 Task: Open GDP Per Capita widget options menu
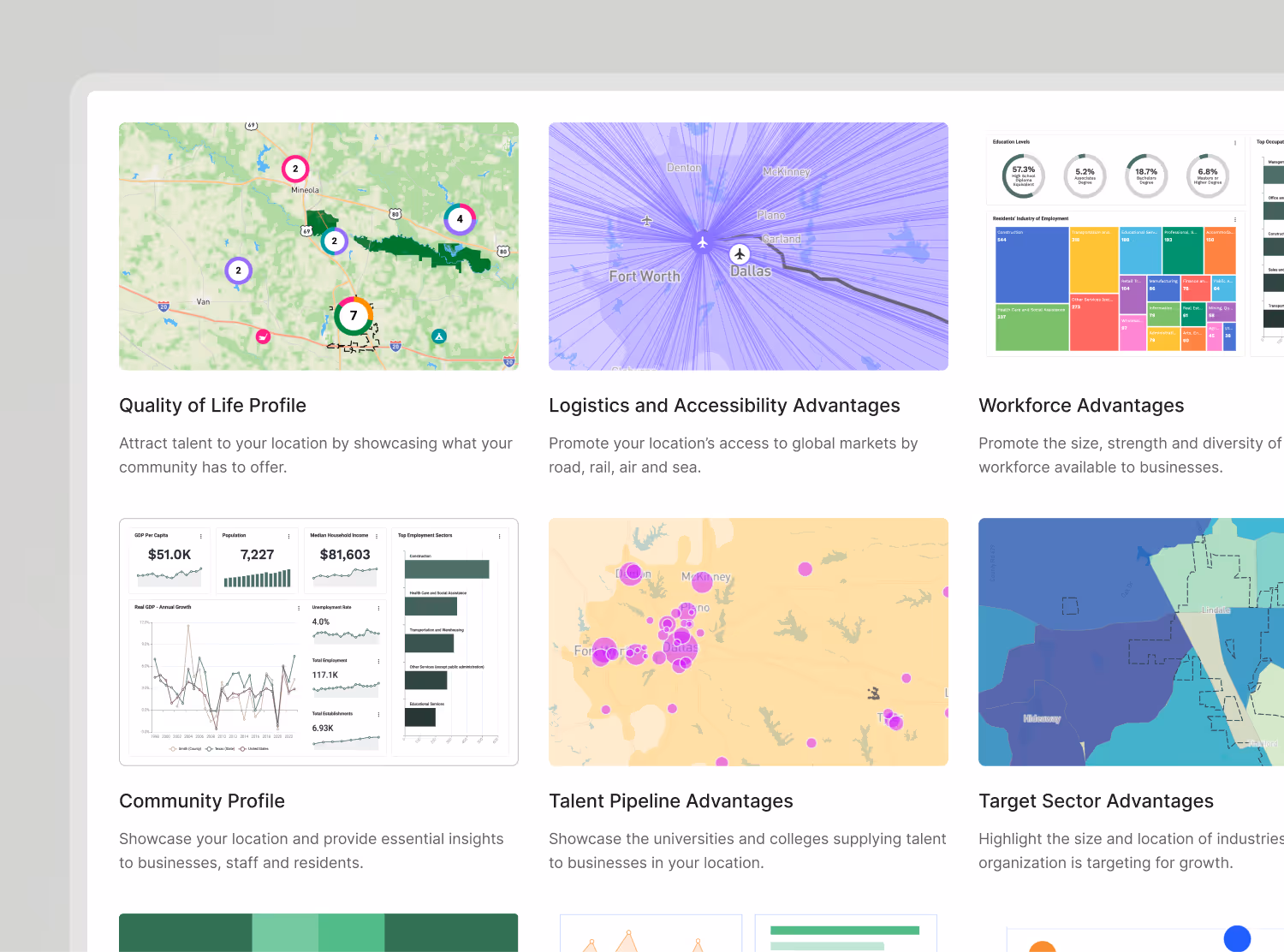click(201, 536)
